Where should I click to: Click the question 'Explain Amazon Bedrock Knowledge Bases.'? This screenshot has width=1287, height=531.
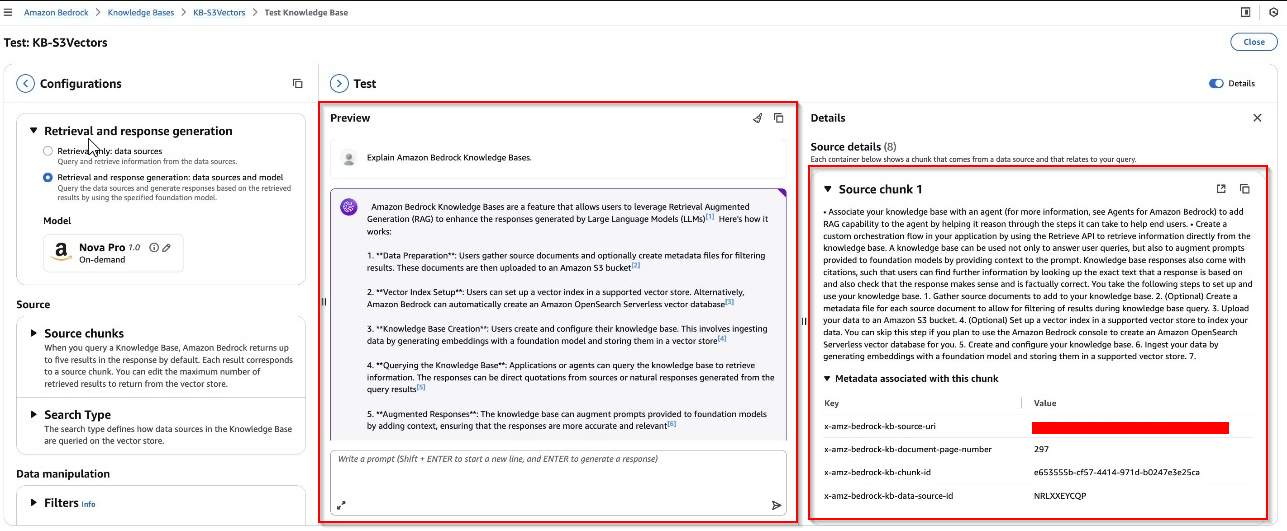pyautogui.click(x=449, y=158)
